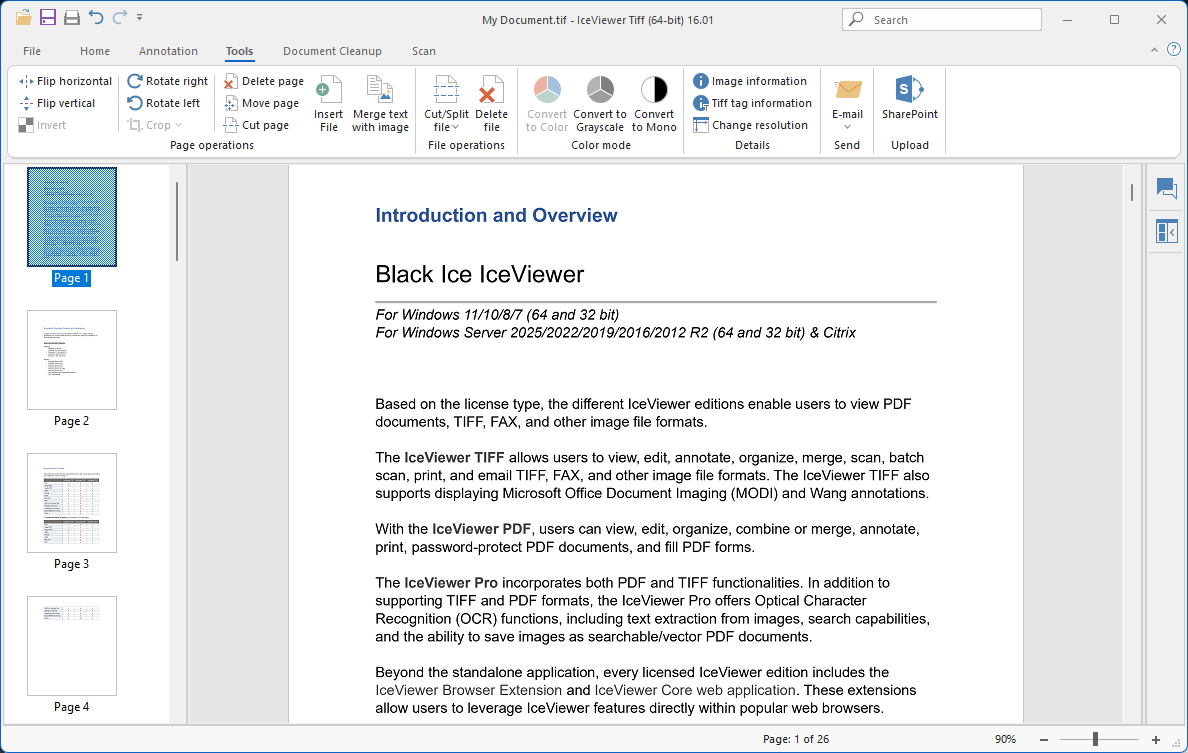Convert the image to Mono

(x=654, y=104)
